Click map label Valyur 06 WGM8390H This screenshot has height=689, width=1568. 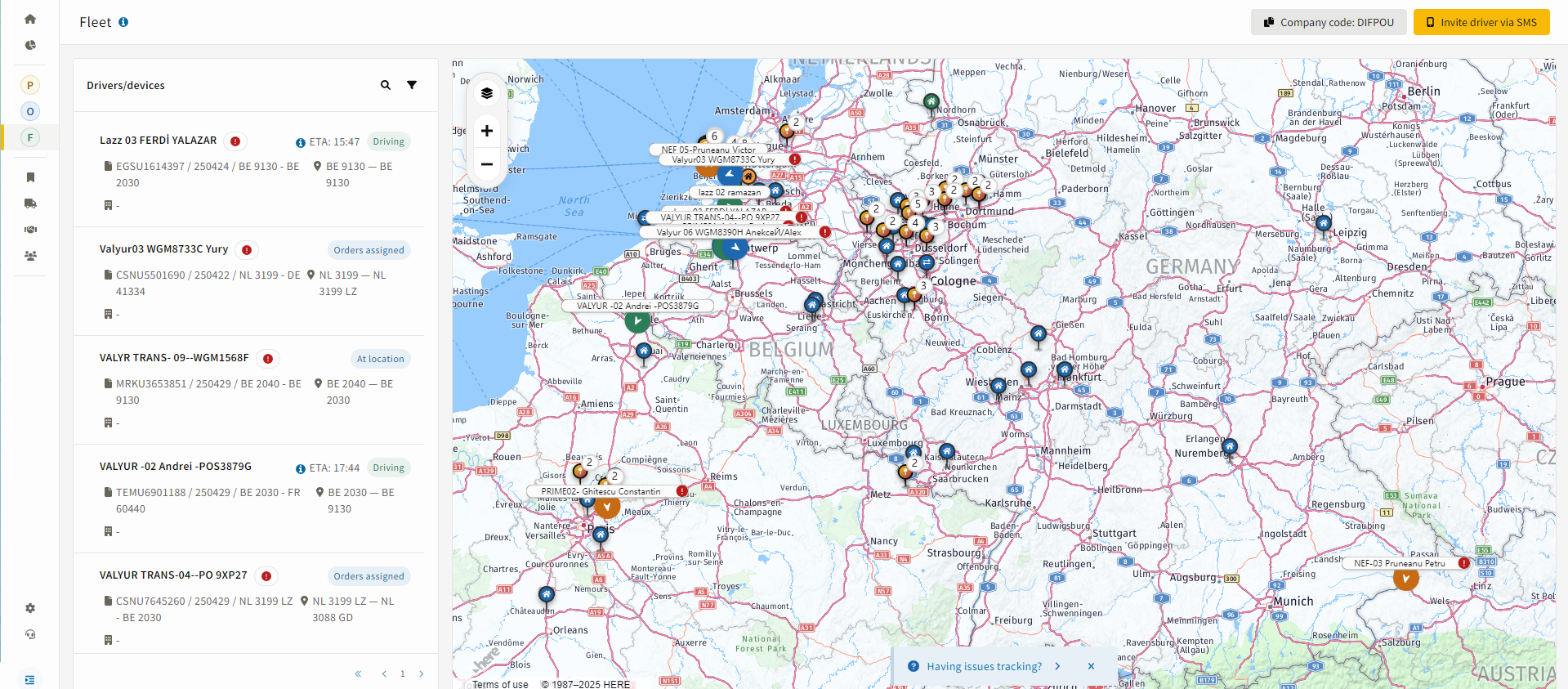pyautogui.click(x=729, y=232)
